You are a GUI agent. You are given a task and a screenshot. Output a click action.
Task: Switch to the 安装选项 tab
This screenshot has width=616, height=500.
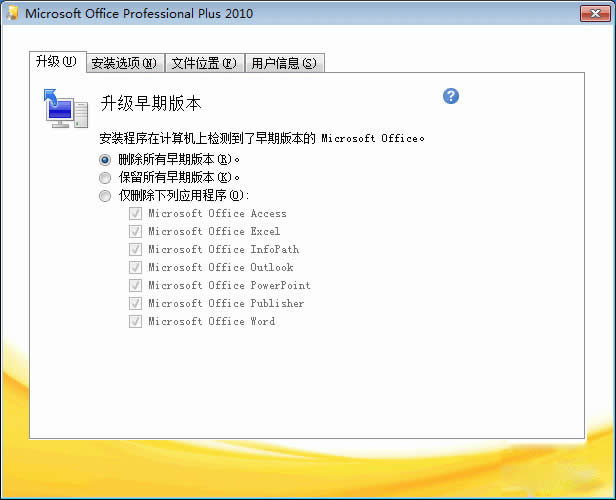click(125, 63)
